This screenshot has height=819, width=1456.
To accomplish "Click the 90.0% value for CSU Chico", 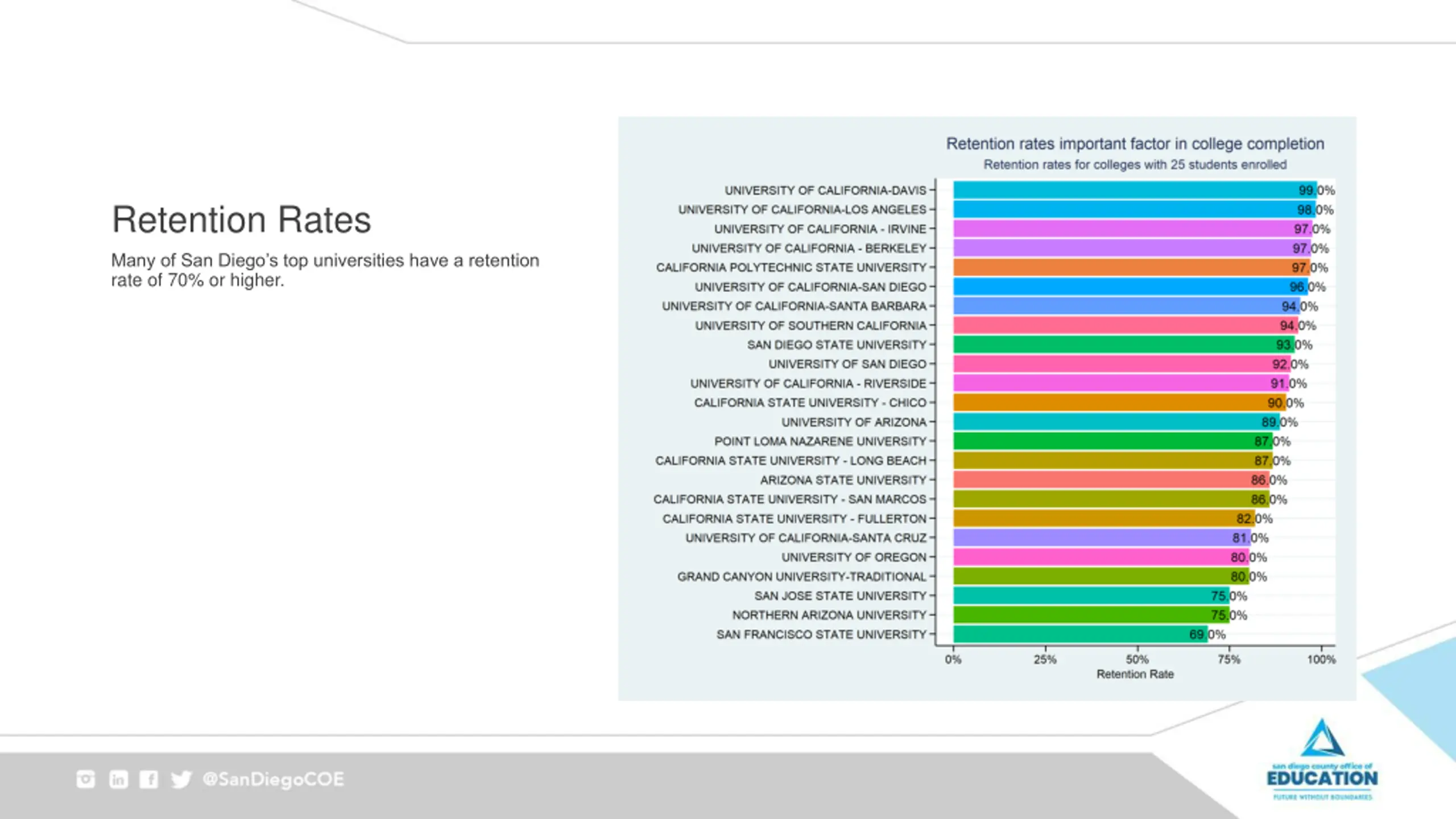I will (x=1285, y=403).
